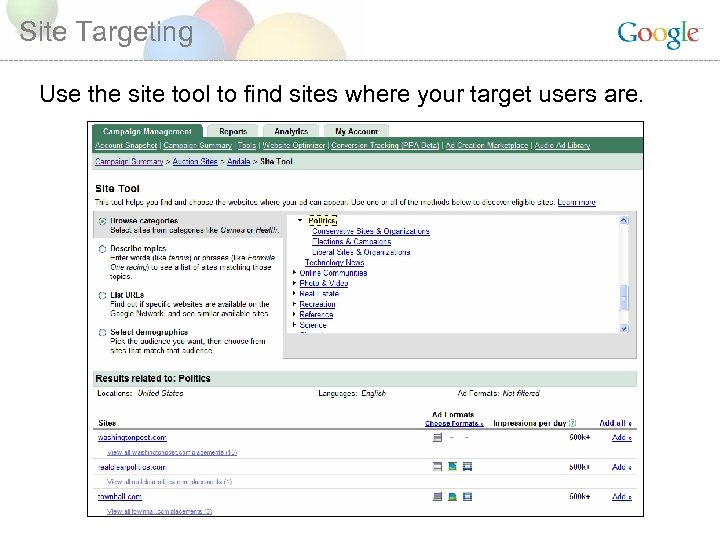Click Auction Sites breadcrumb link
This screenshot has width=720, height=540.
[195, 162]
